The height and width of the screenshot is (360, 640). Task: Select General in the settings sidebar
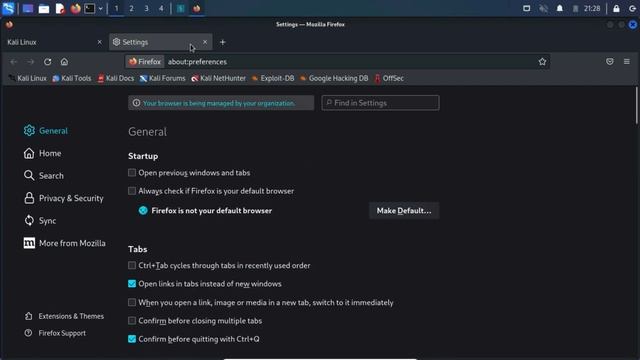click(x=45, y=131)
